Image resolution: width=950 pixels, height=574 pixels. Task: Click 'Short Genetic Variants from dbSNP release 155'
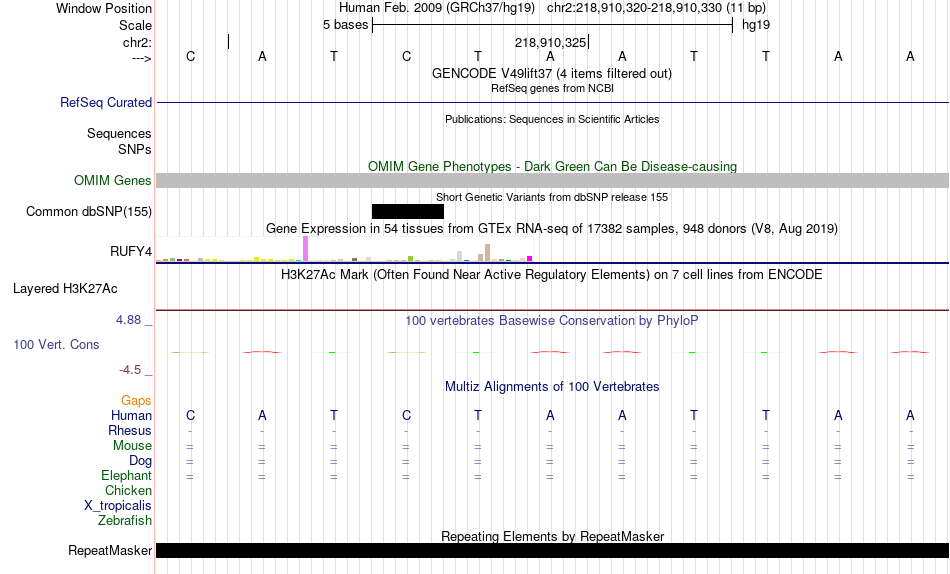pyautogui.click(x=552, y=197)
